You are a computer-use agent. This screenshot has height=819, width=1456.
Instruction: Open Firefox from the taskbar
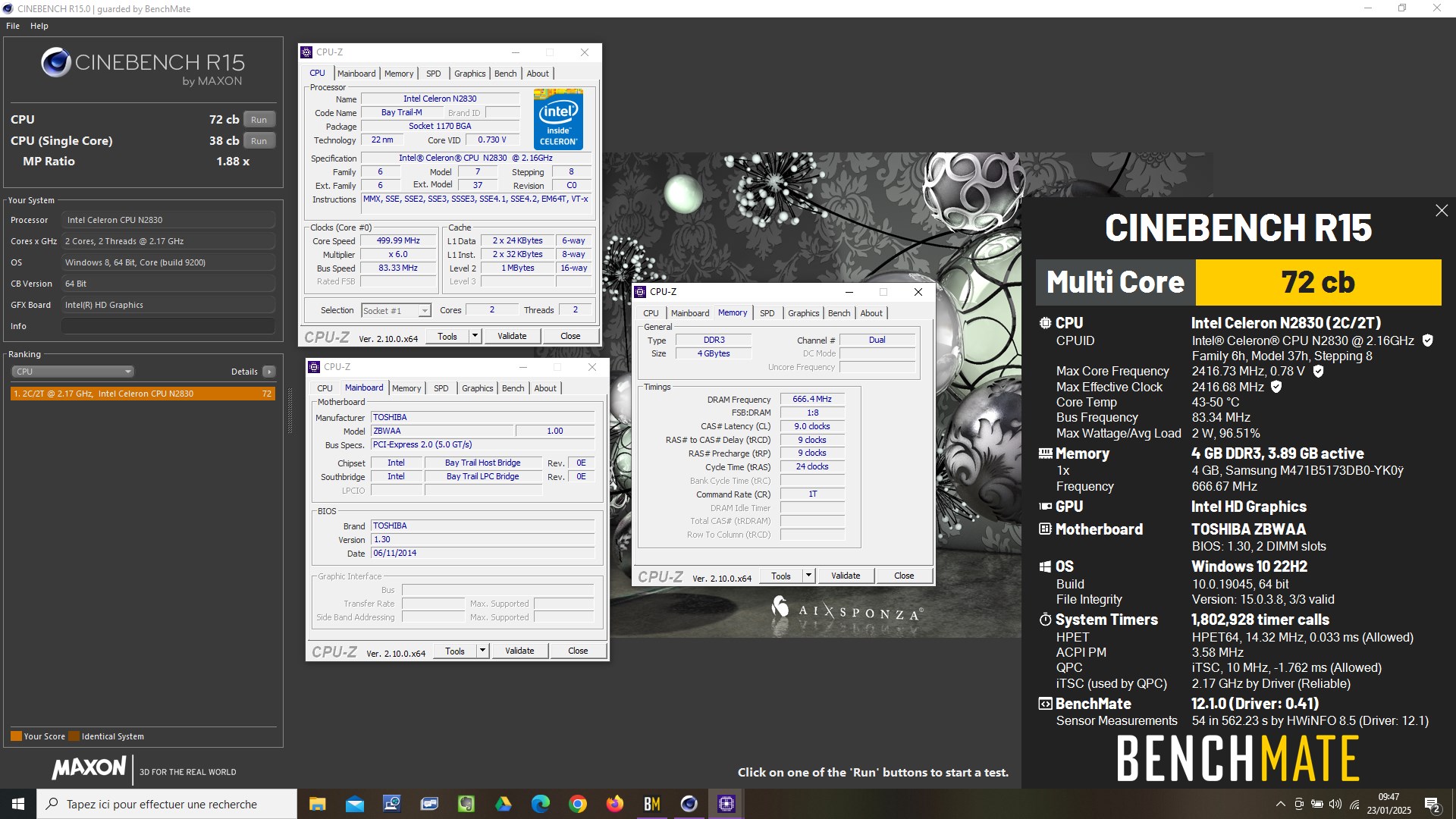[614, 804]
